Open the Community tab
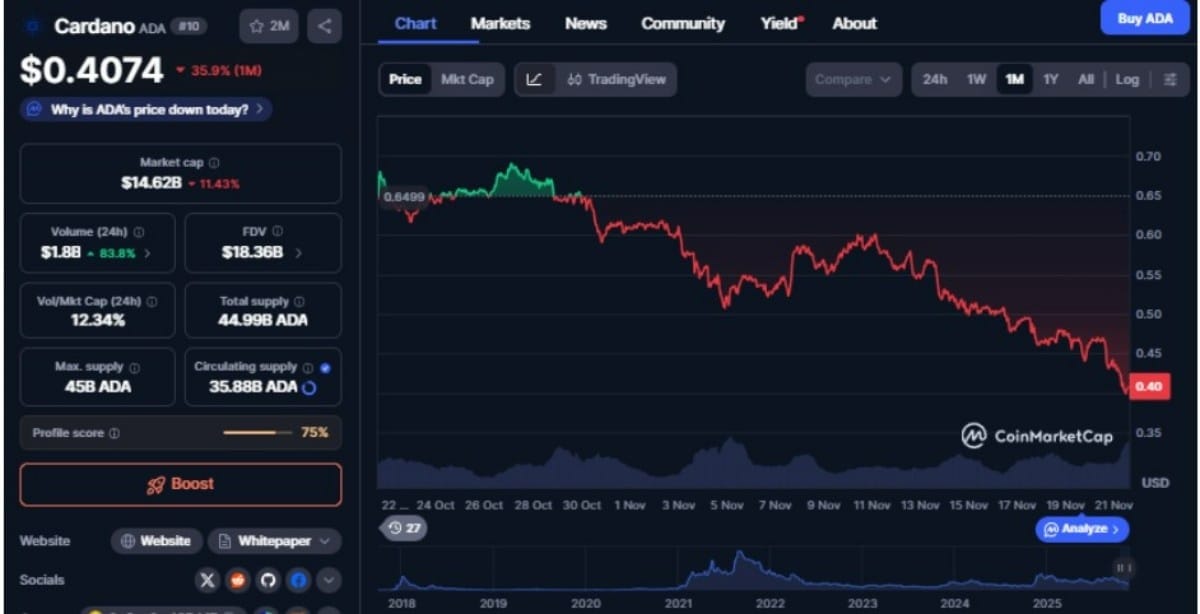This screenshot has height=614, width=1200. (x=683, y=23)
